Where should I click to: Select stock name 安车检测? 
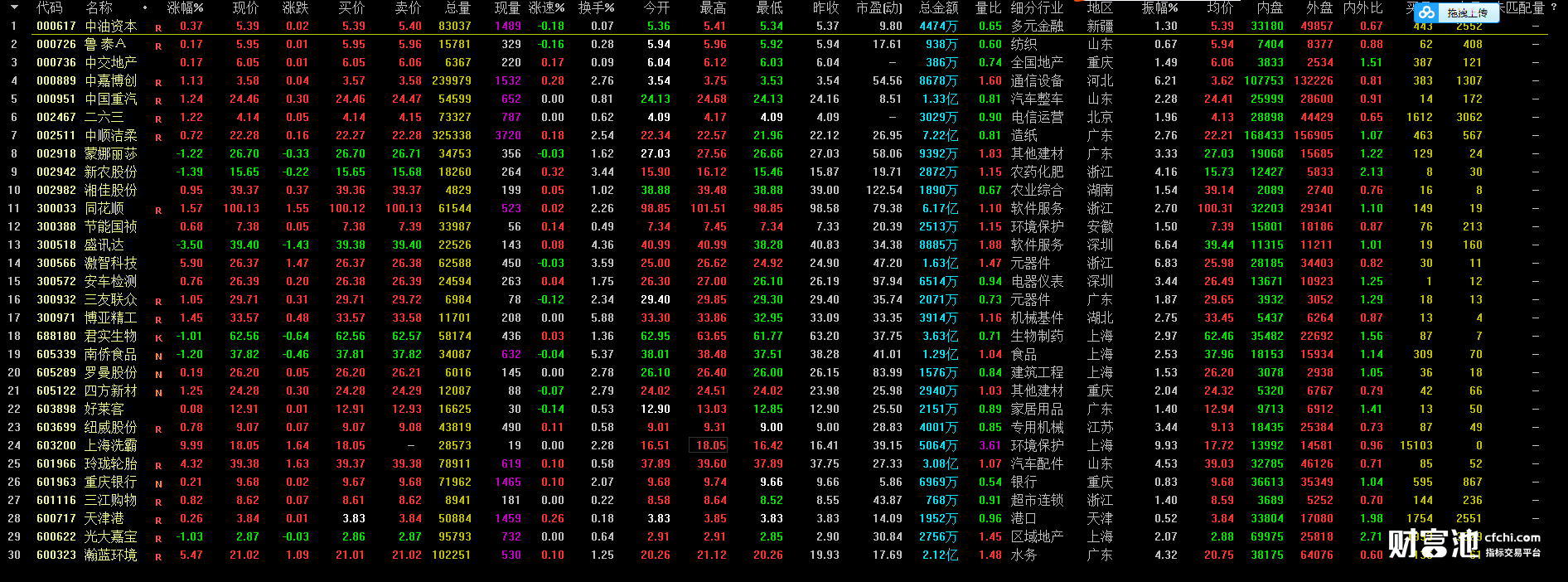click(111, 281)
